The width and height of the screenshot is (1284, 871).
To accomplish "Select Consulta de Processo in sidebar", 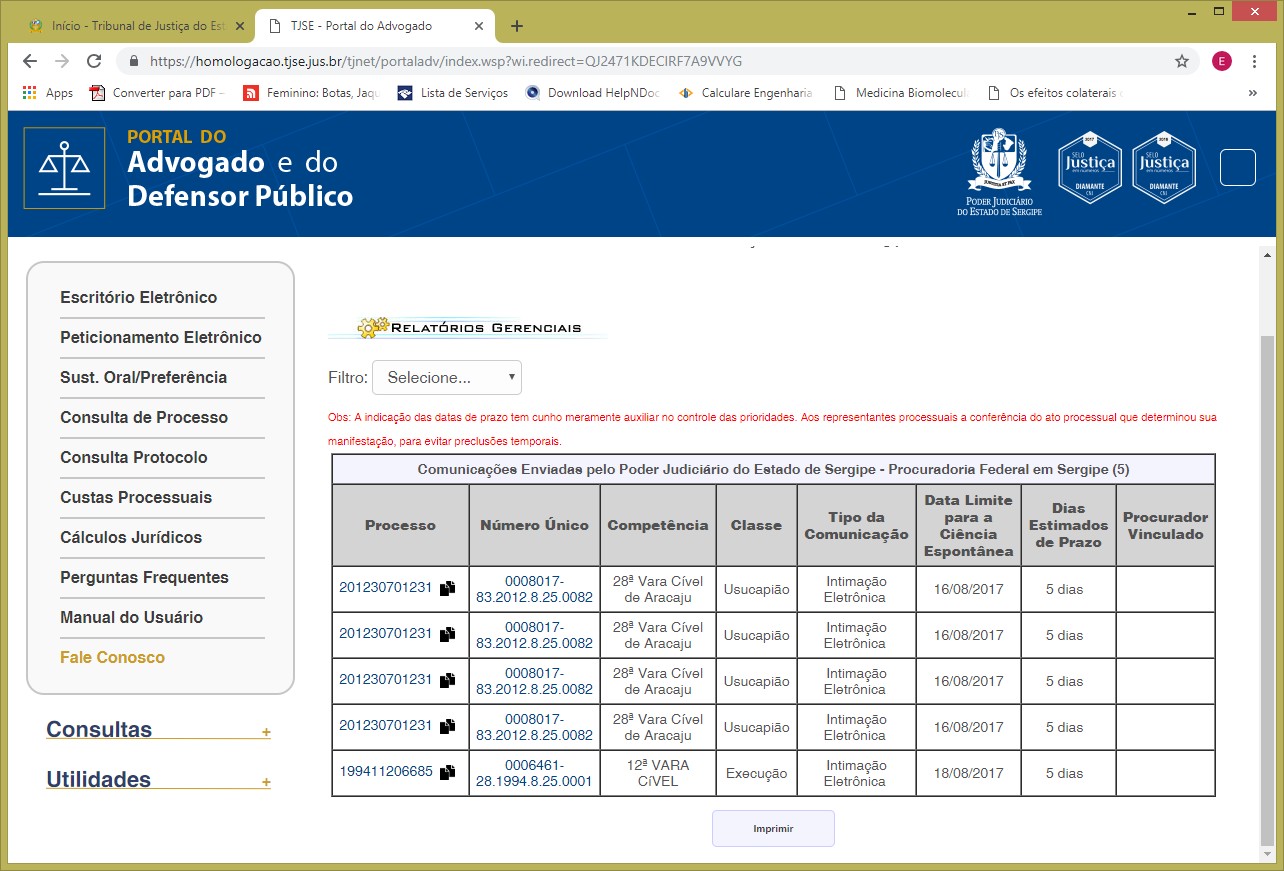I will 144,418.
